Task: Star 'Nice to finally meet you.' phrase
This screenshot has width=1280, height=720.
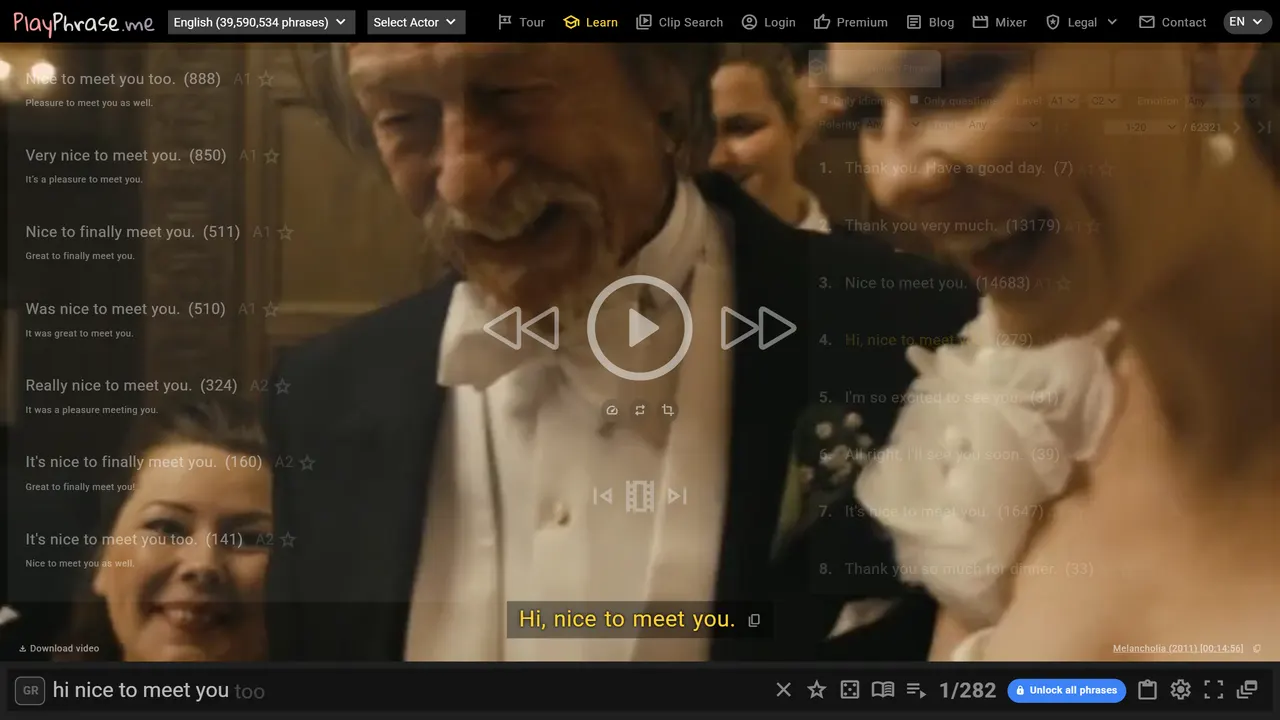Action: (285, 232)
